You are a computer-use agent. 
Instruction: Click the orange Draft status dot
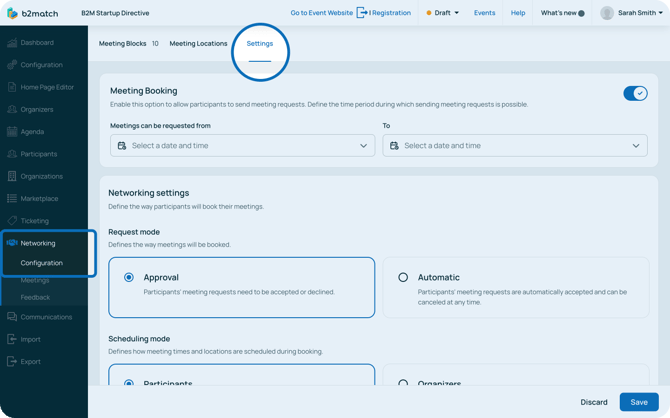coord(429,13)
